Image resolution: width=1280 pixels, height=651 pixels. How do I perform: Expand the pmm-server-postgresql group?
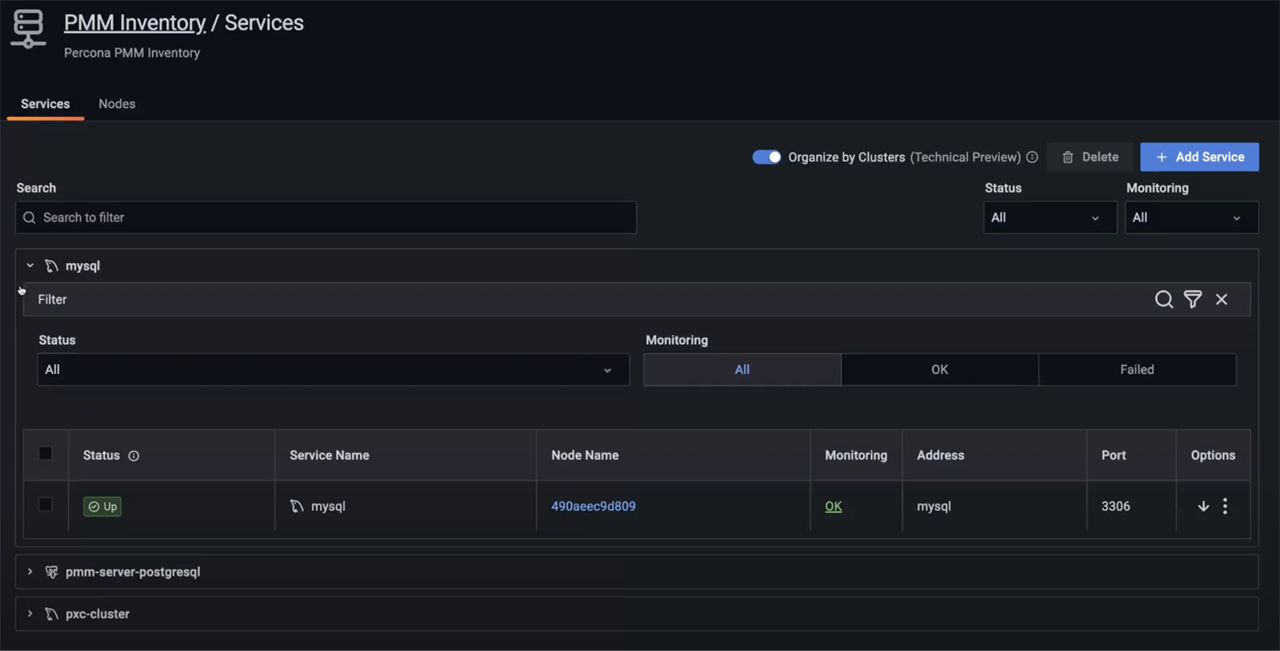pyautogui.click(x=30, y=572)
